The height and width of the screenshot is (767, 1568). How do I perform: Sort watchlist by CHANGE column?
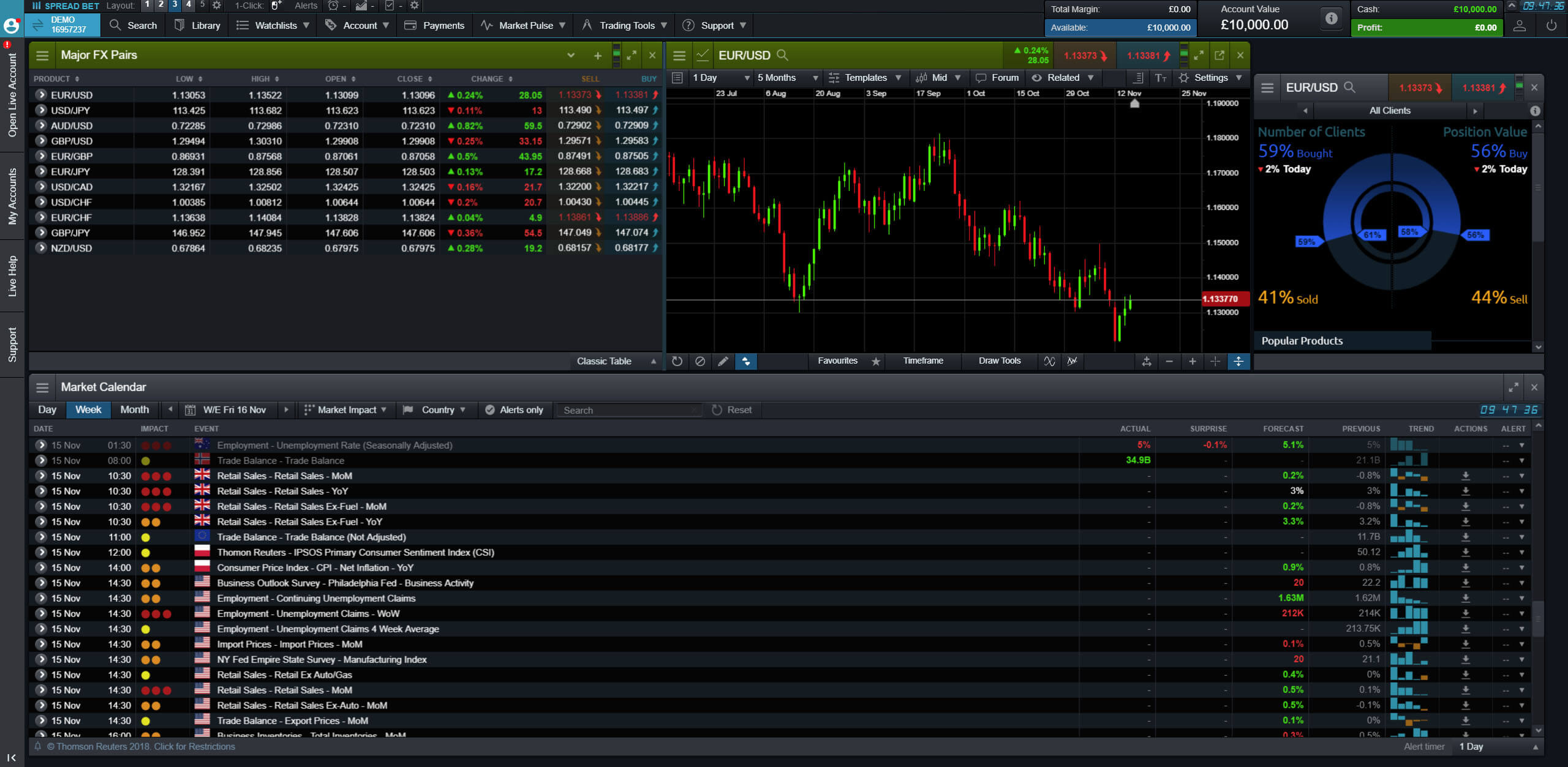click(491, 79)
